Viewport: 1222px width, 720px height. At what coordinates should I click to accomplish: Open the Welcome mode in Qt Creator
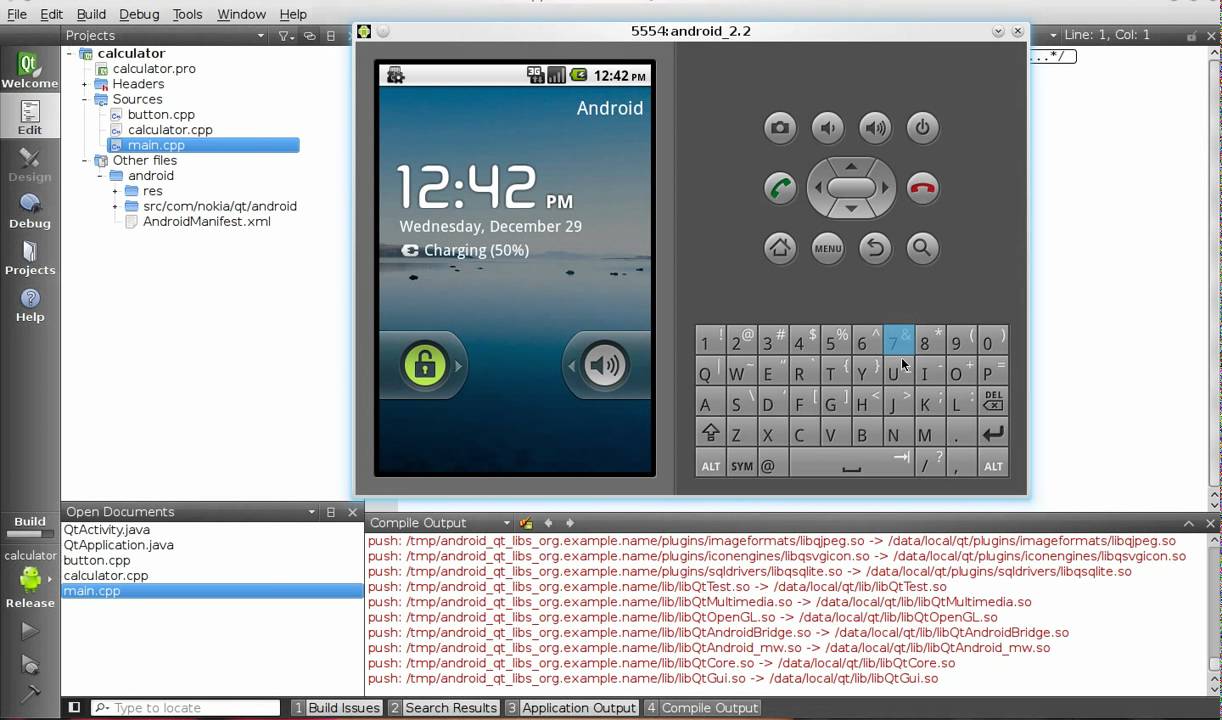[29, 68]
